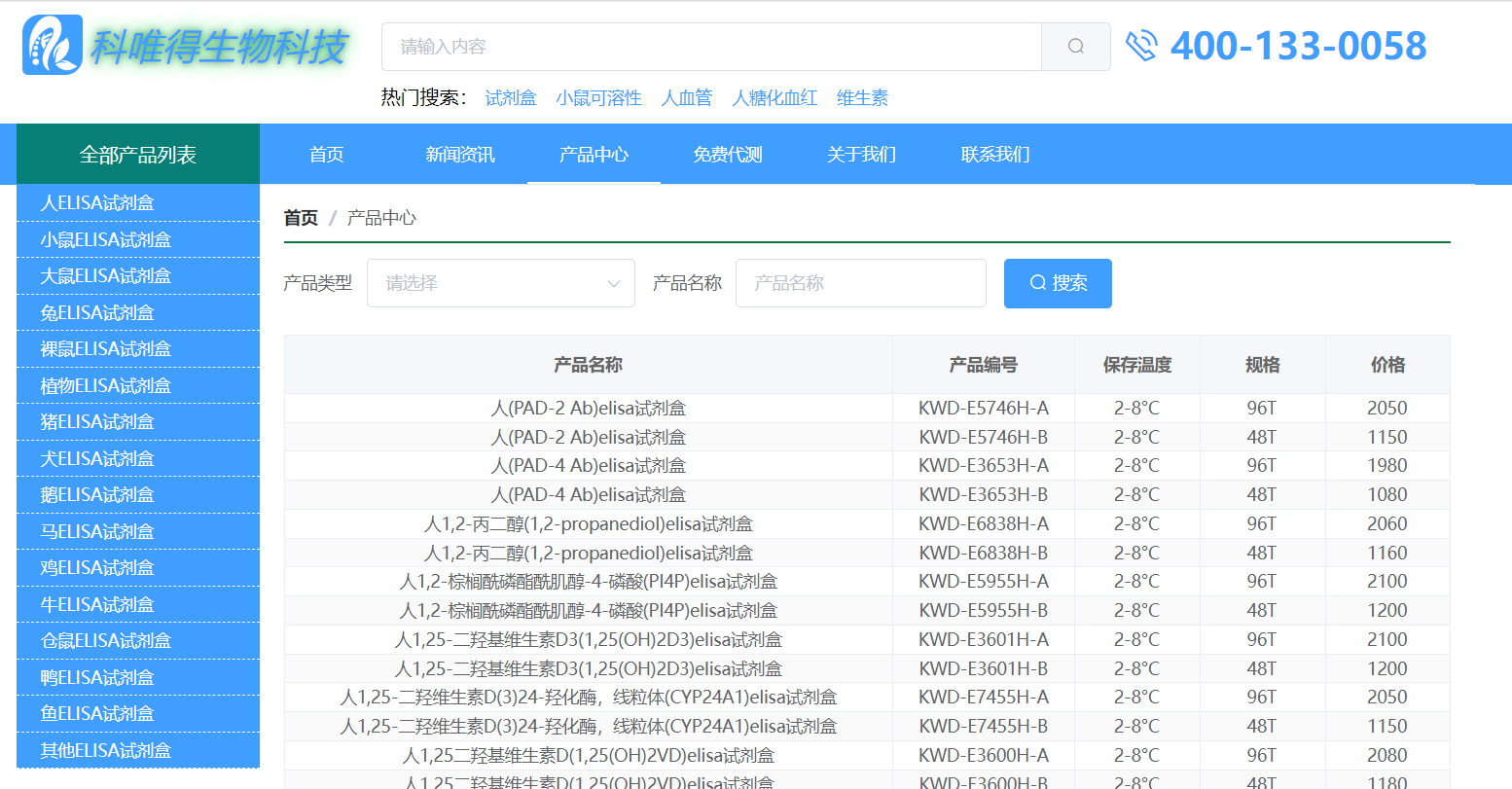Select 其他ELISA试剂盒 in sidebar
Image resolution: width=1512 pixels, height=789 pixels.
pyautogui.click(x=138, y=750)
